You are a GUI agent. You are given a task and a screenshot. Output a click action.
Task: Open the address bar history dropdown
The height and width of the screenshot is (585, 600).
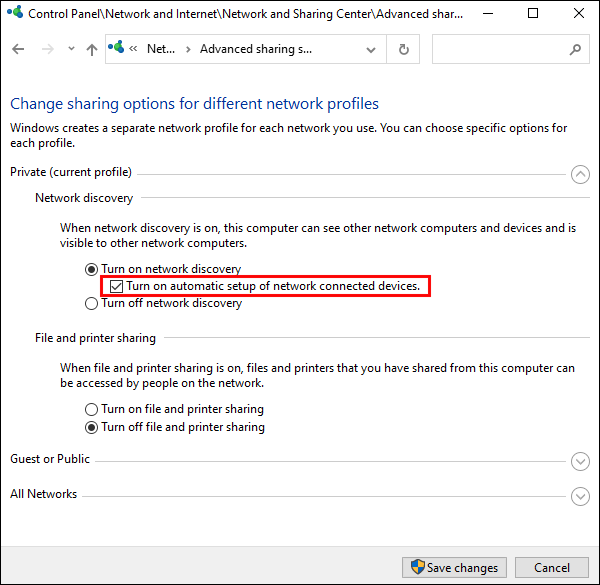coord(370,50)
